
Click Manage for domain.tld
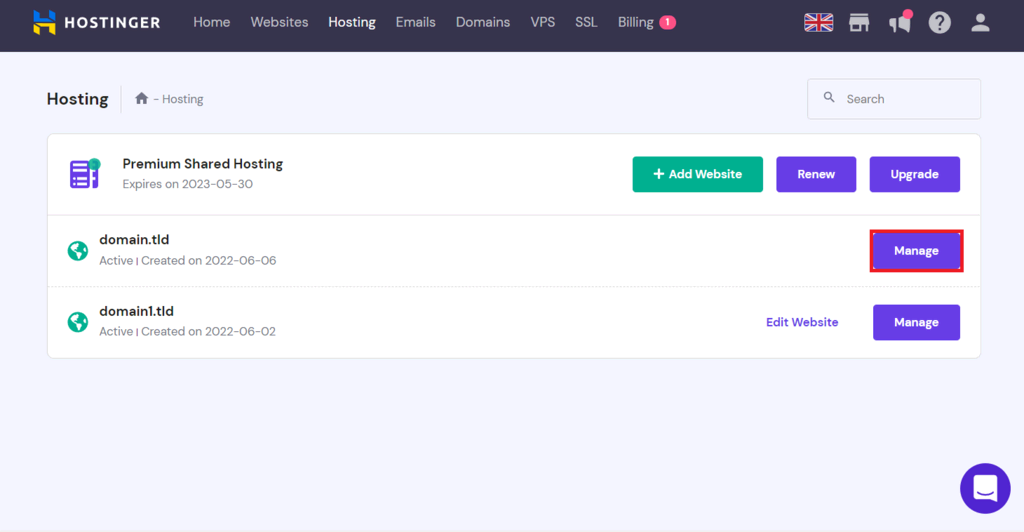(x=916, y=251)
